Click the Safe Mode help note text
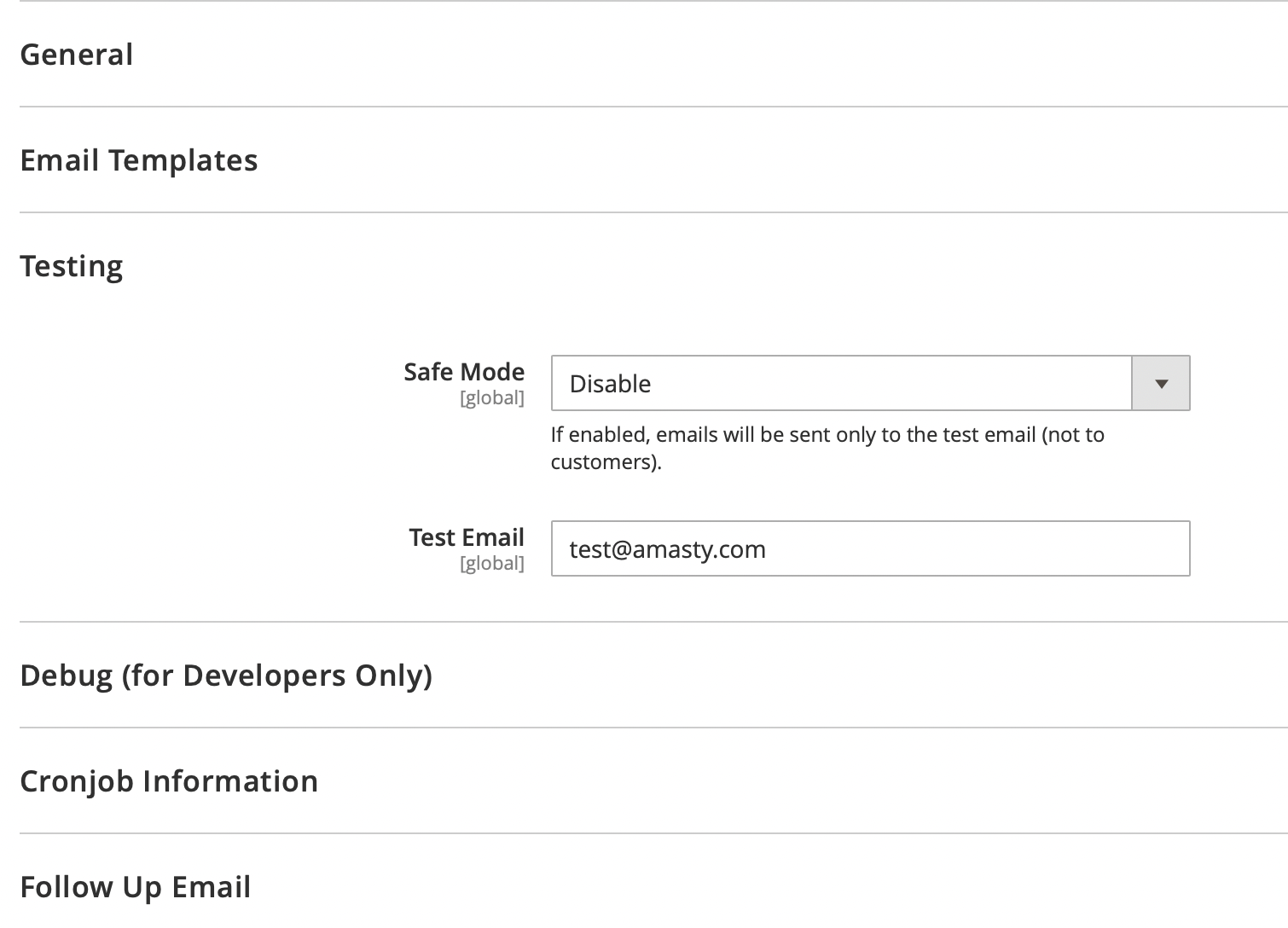This screenshot has height=928, width=1288. tap(827, 448)
